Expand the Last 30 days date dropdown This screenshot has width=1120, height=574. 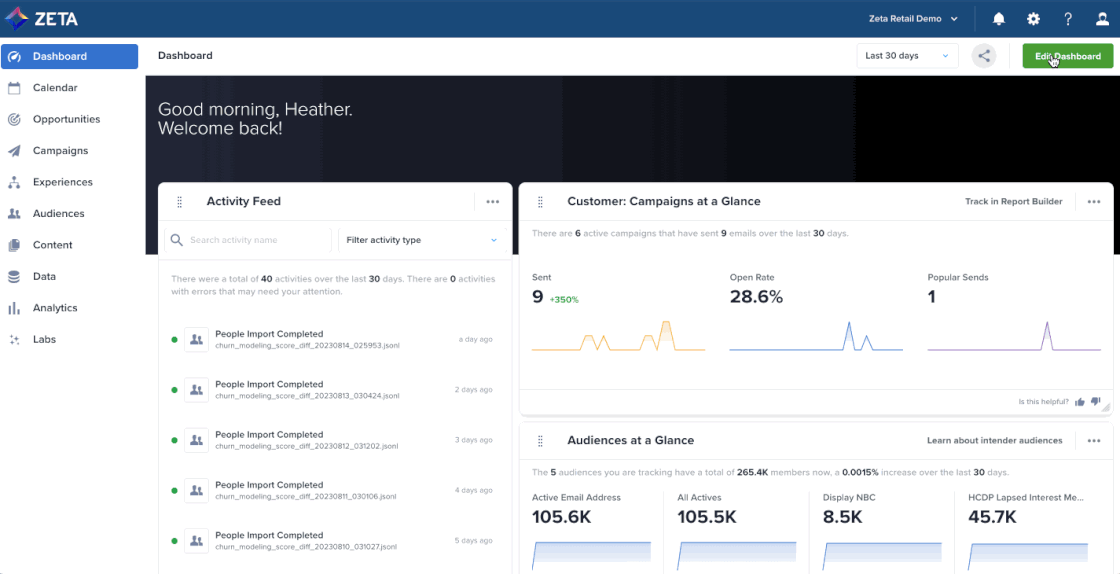click(x=907, y=56)
